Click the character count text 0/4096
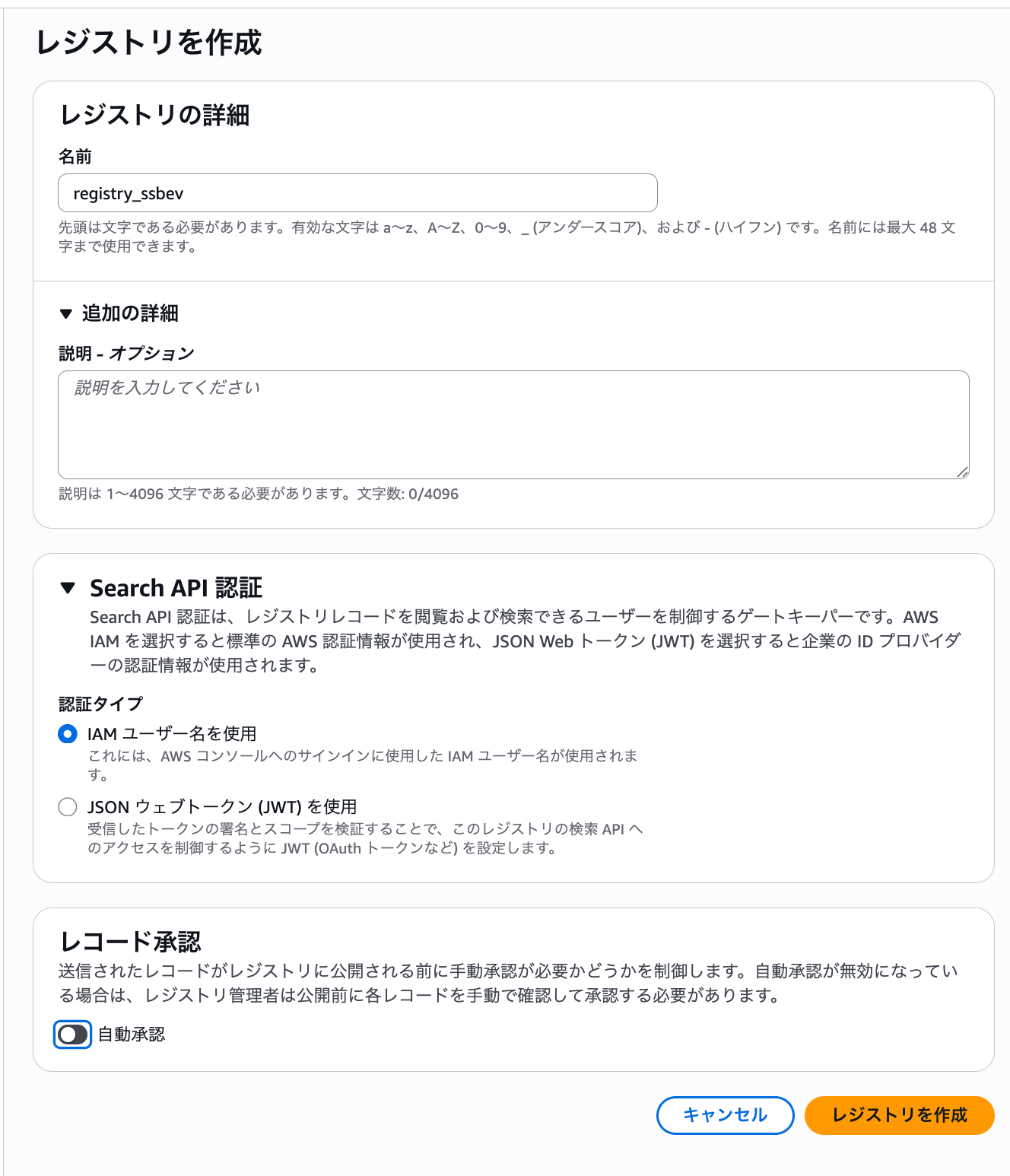Image resolution: width=1010 pixels, height=1176 pixels. (x=433, y=494)
